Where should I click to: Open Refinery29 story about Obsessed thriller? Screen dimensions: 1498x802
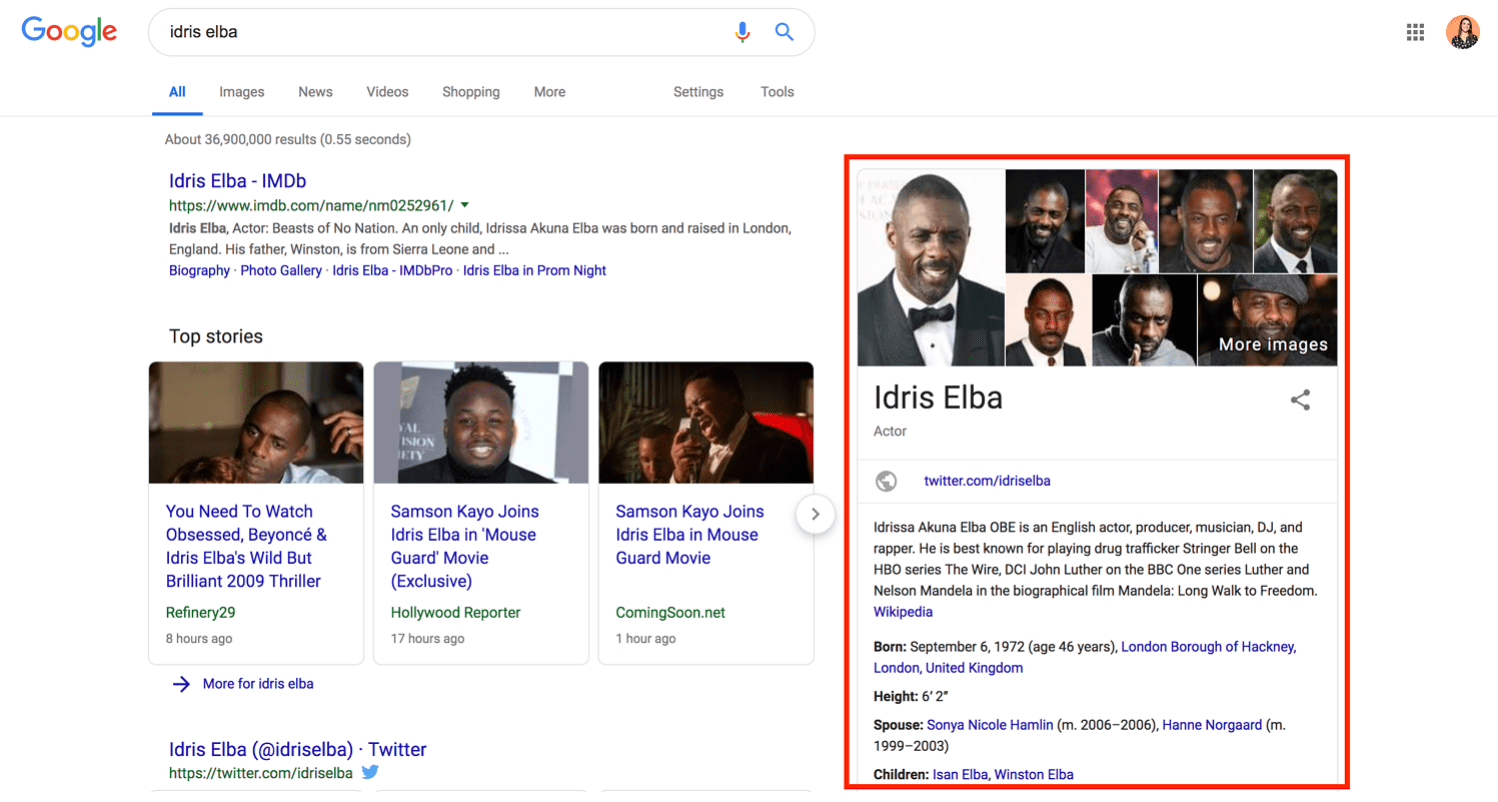pyautogui.click(x=246, y=546)
